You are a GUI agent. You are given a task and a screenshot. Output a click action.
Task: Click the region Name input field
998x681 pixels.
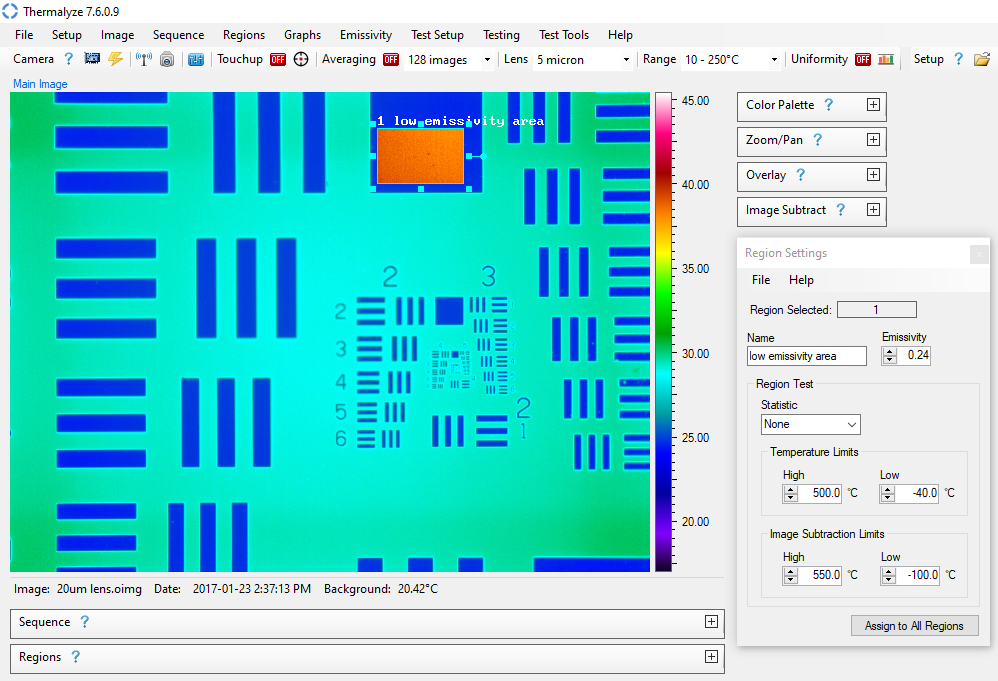806,356
